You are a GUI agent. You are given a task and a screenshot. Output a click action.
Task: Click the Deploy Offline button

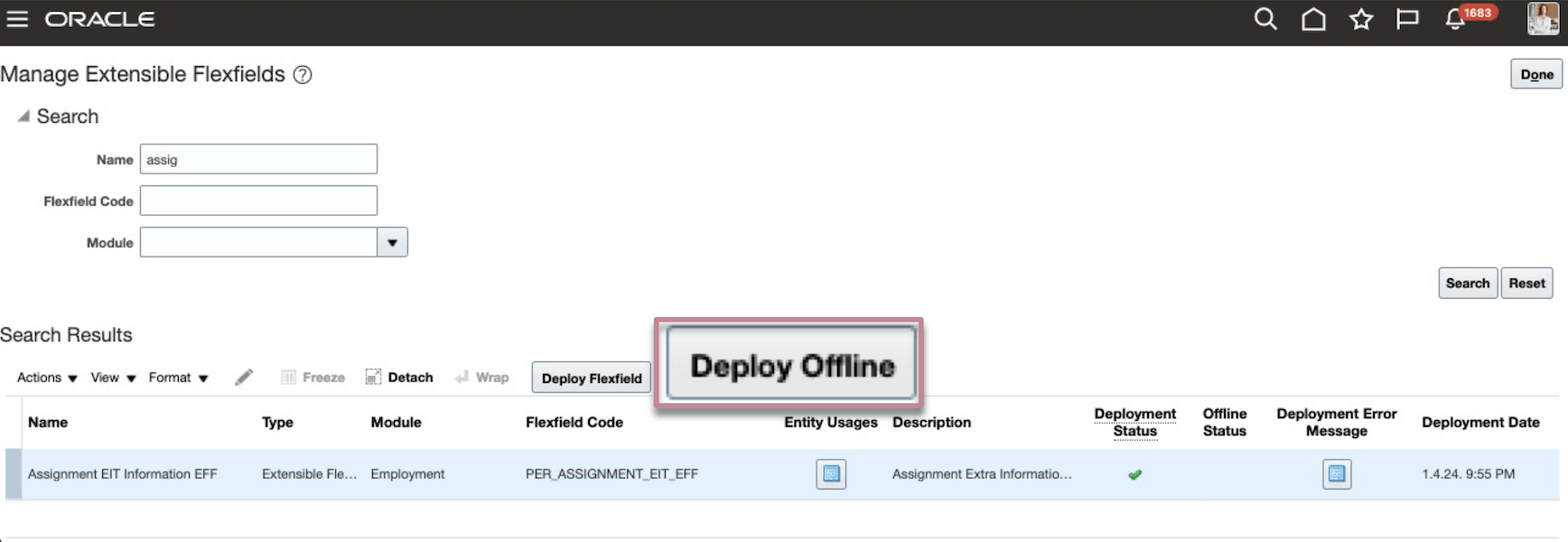coord(791,364)
